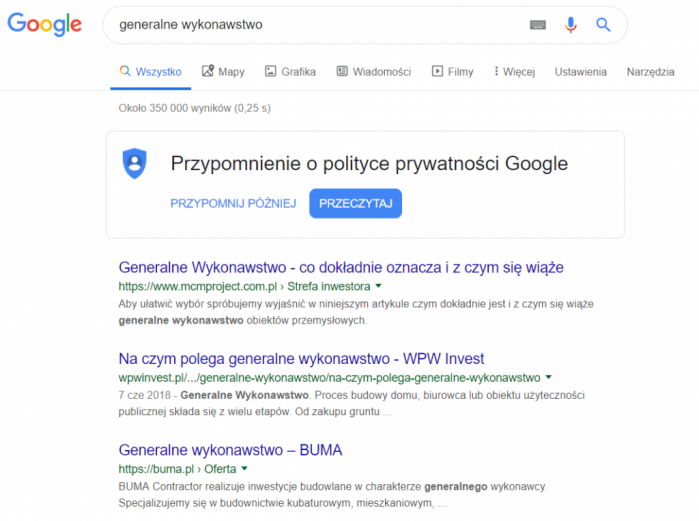Open the Więcej menu

coord(514,72)
